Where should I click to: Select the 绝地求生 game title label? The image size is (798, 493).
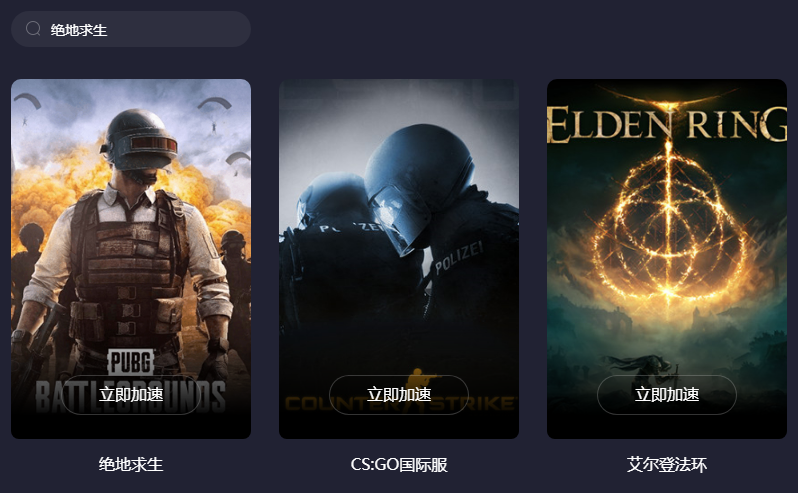click(x=131, y=464)
